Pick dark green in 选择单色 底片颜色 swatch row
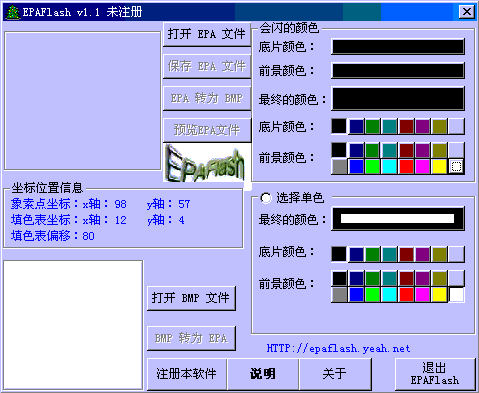This screenshot has height=393, width=479. (373, 254)
